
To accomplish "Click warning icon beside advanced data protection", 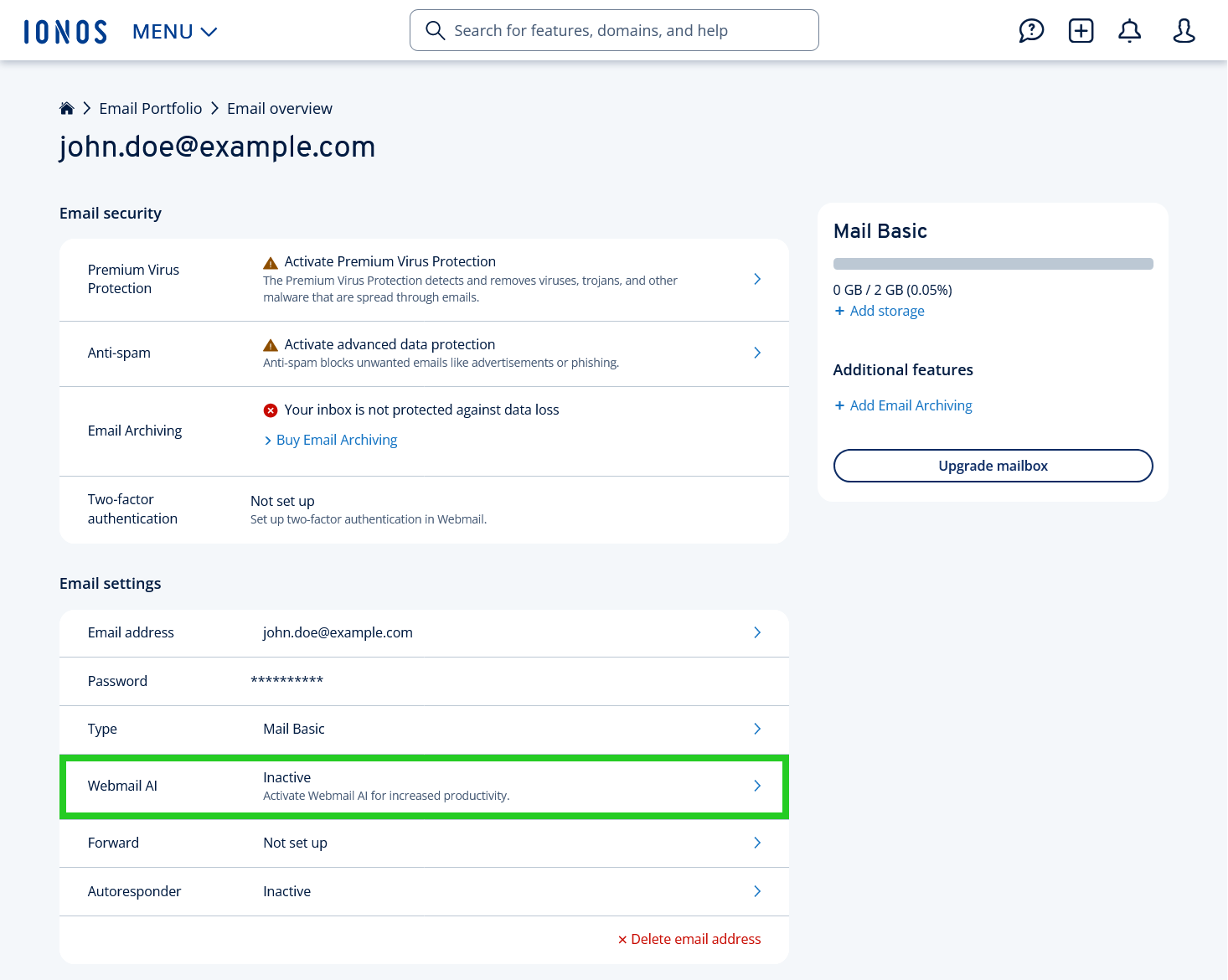I will 271,345.
